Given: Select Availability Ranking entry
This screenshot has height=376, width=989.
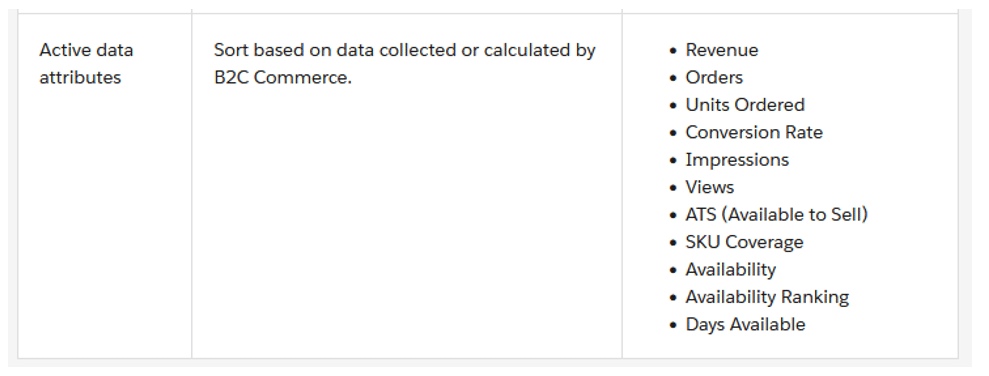Looking at the screenshot, I should tap(767, 297).
